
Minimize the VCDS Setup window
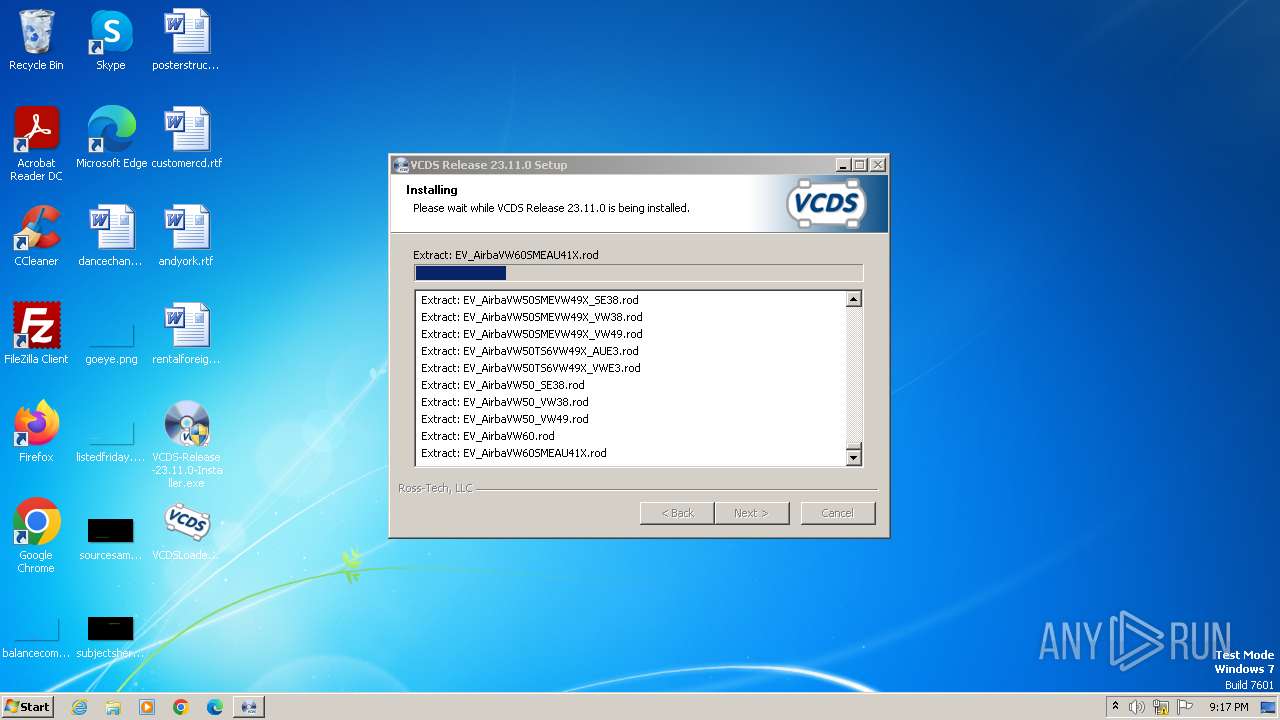pos(842,165)
